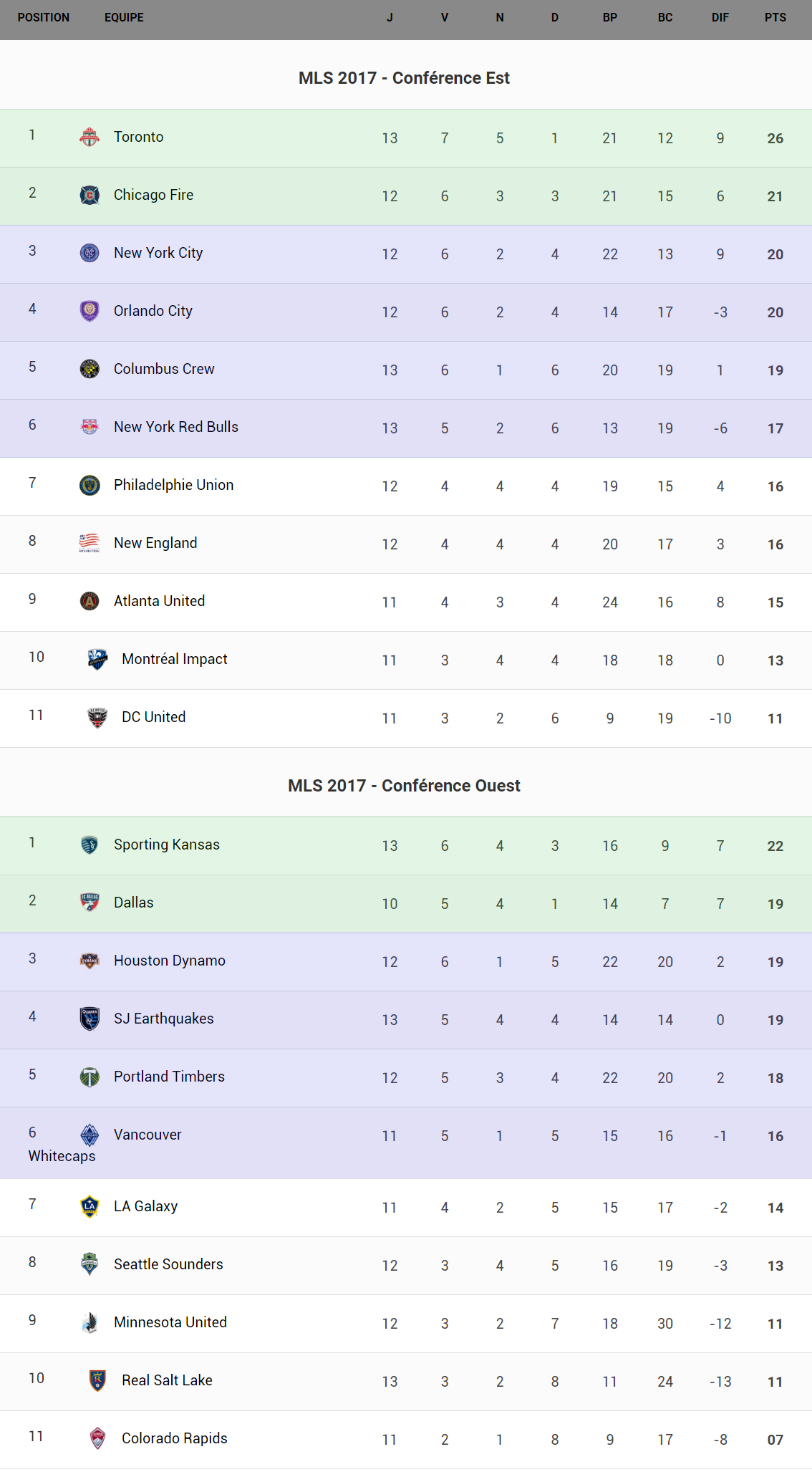Click the EQUIPE column header
812x1477 pixels.
124,18
